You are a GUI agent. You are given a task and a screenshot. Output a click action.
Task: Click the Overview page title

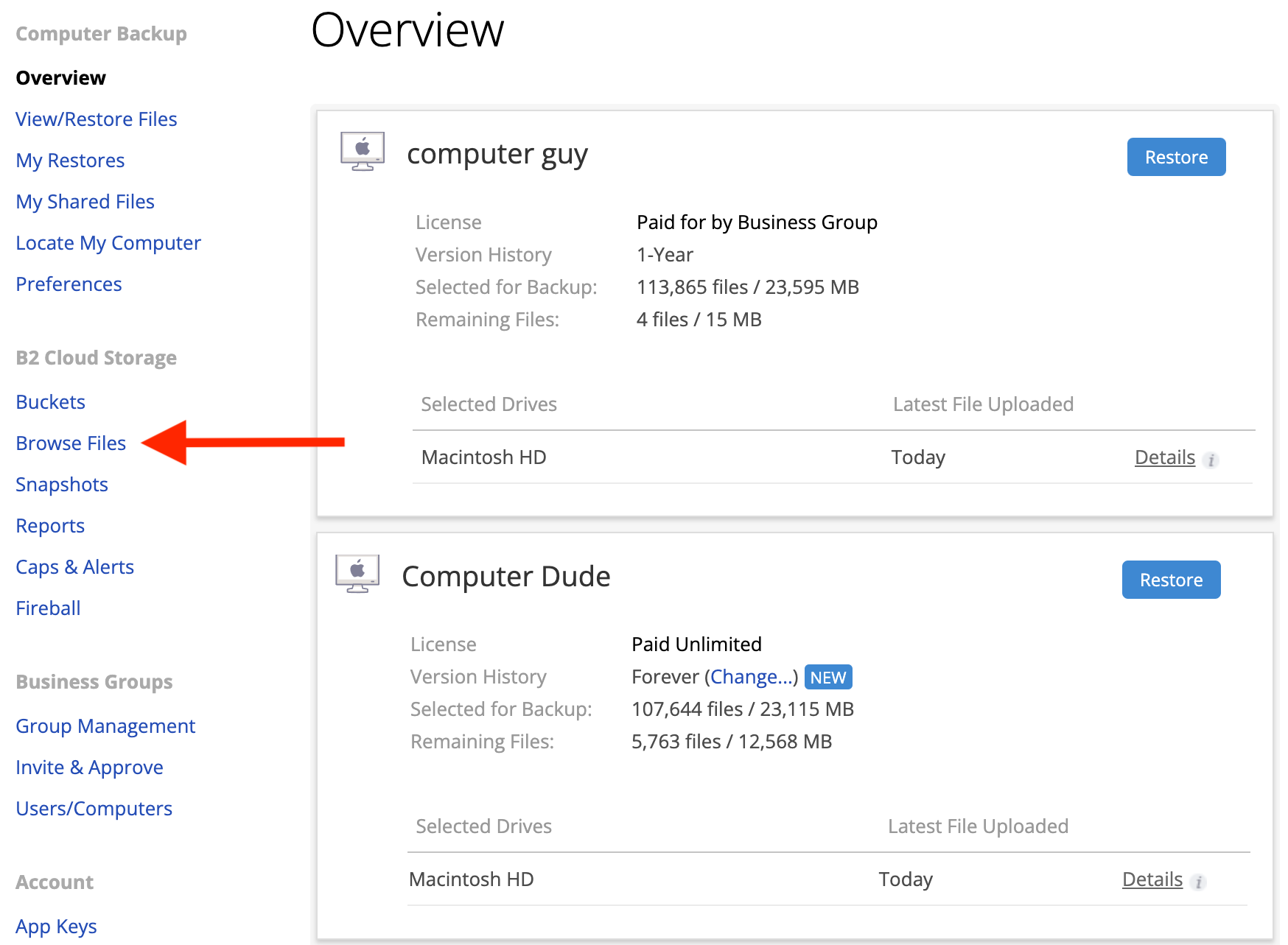coord(407,31)
